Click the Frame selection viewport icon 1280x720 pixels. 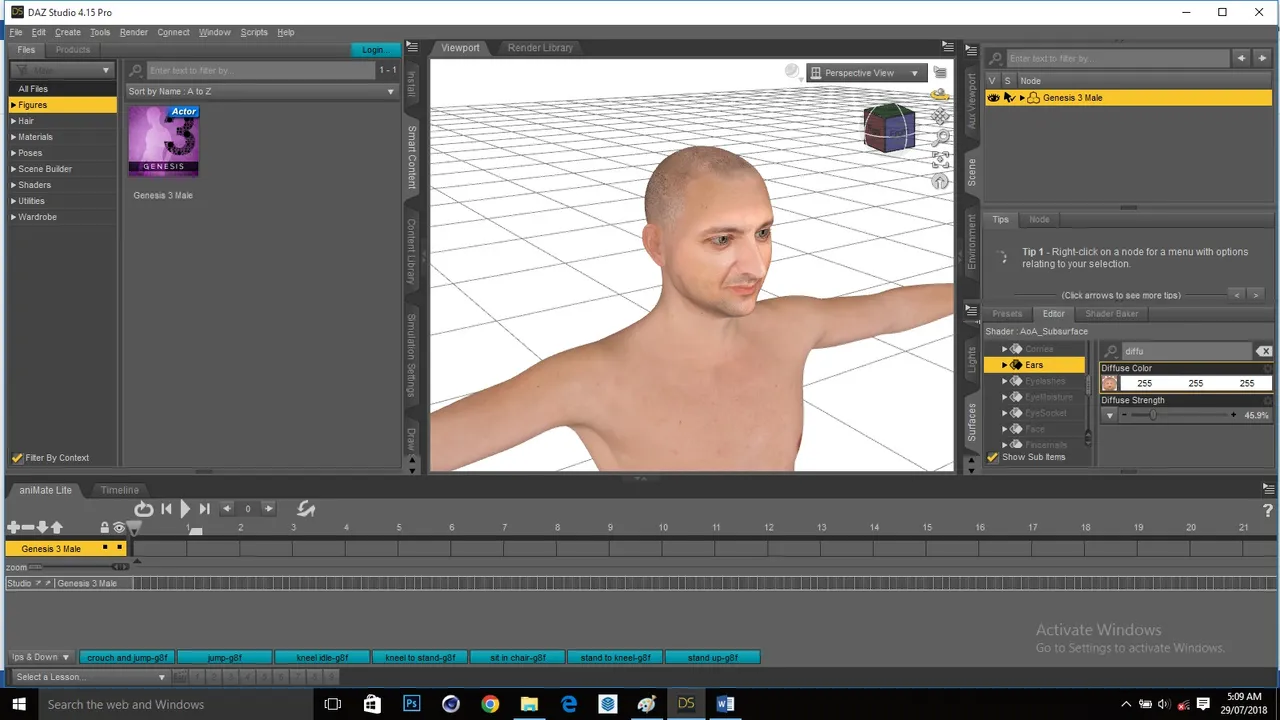tap(940, 160)
